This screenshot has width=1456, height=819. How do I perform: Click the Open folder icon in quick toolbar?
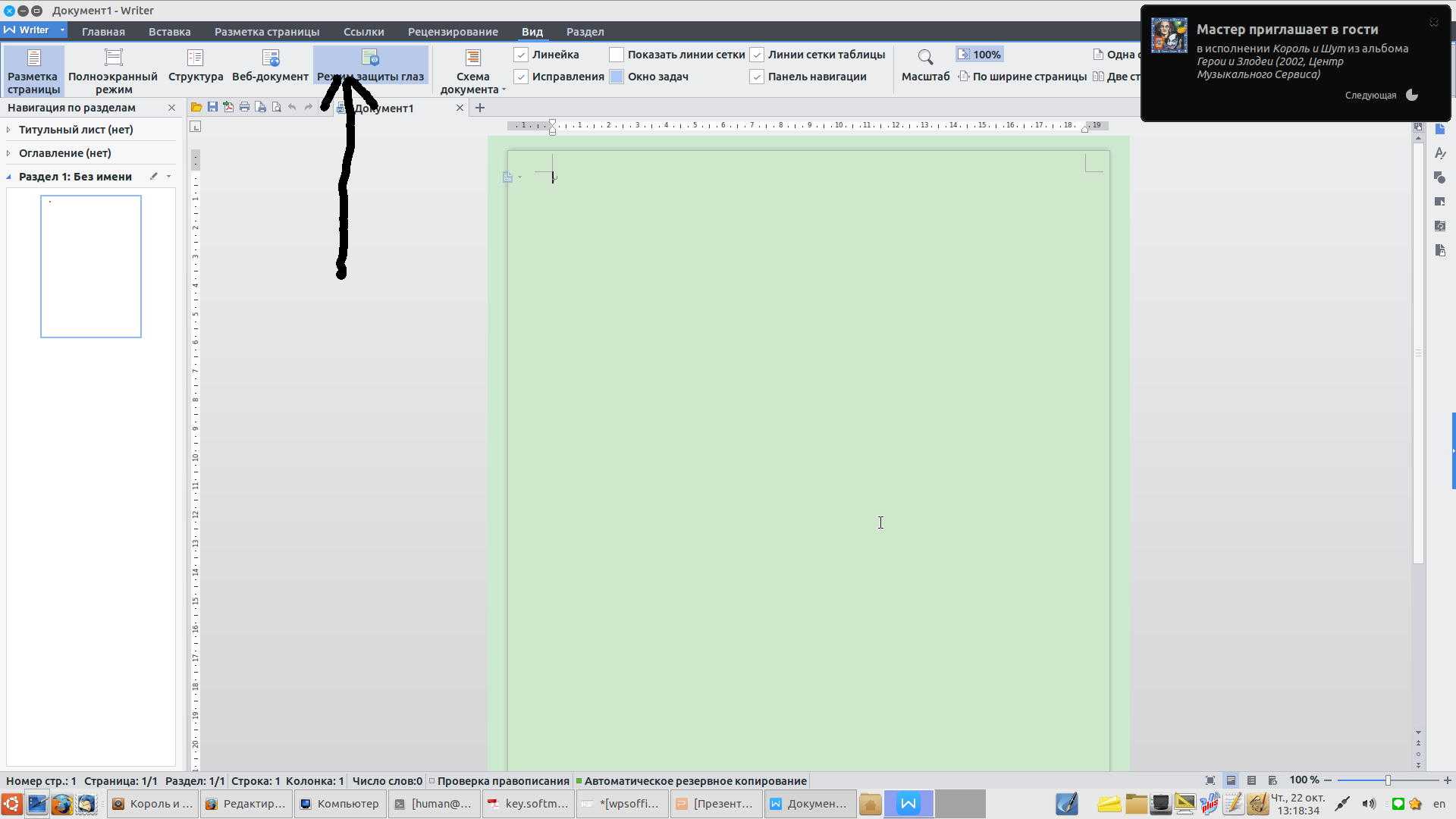196,107
